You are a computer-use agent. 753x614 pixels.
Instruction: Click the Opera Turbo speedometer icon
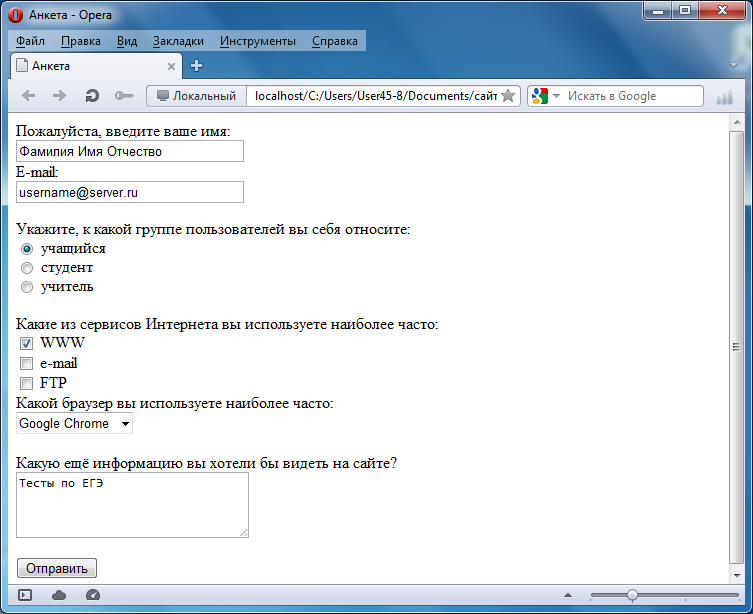click(x=93, y=595)
